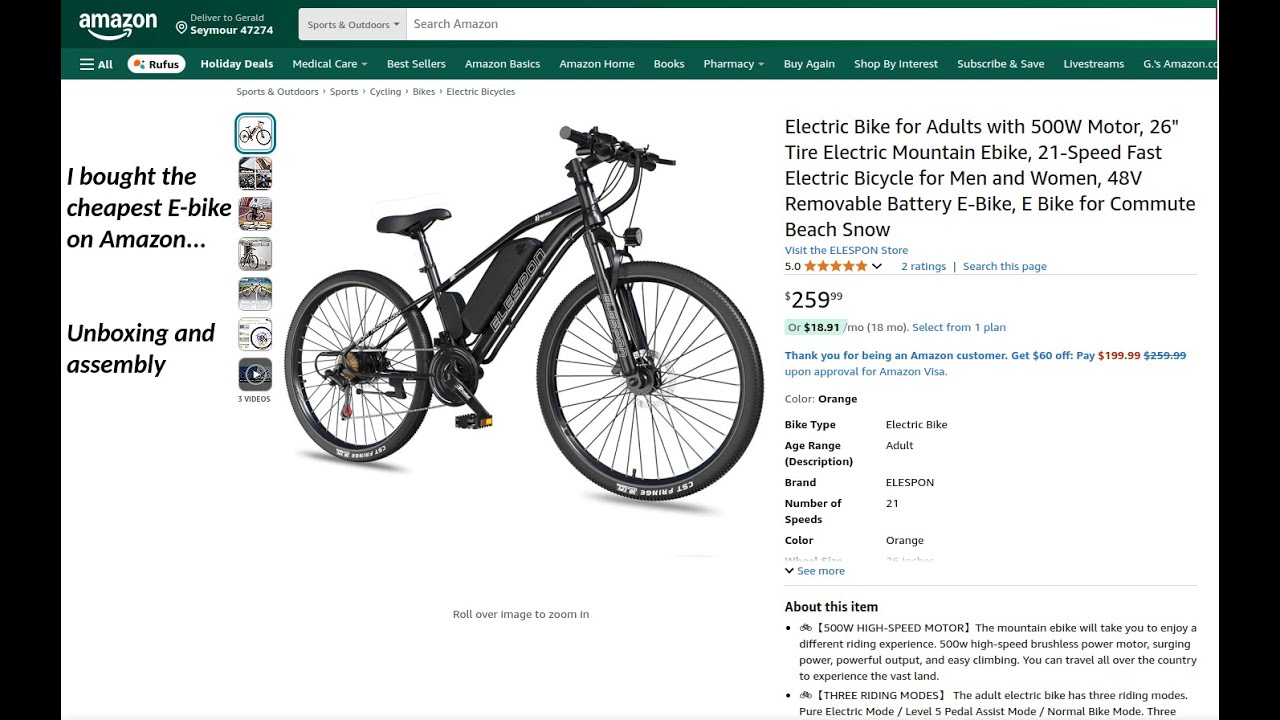1280x720 pixels.
Task: Open the Medical Care dropdown menu
Action: (x=330, y=64)
